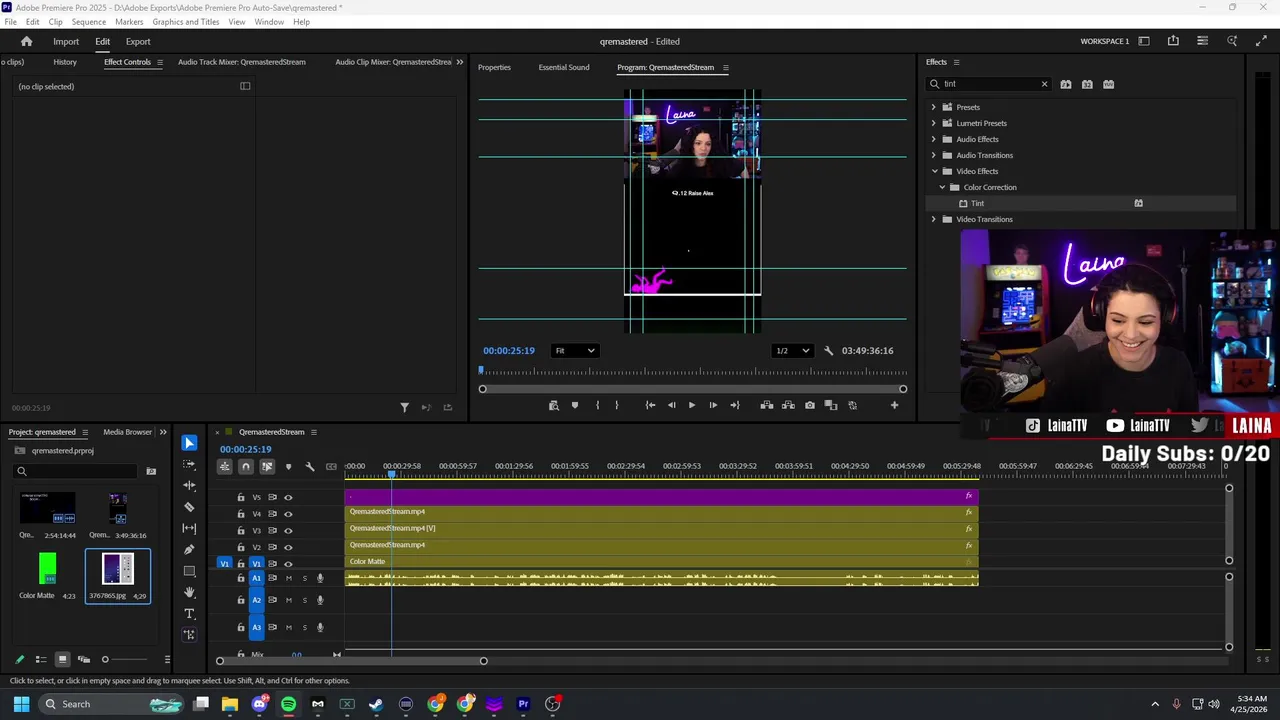The height and width of the screenshot is (720, 1280).
Task: Expand the Audio Effects folder
Action: (x=934, y=139)
